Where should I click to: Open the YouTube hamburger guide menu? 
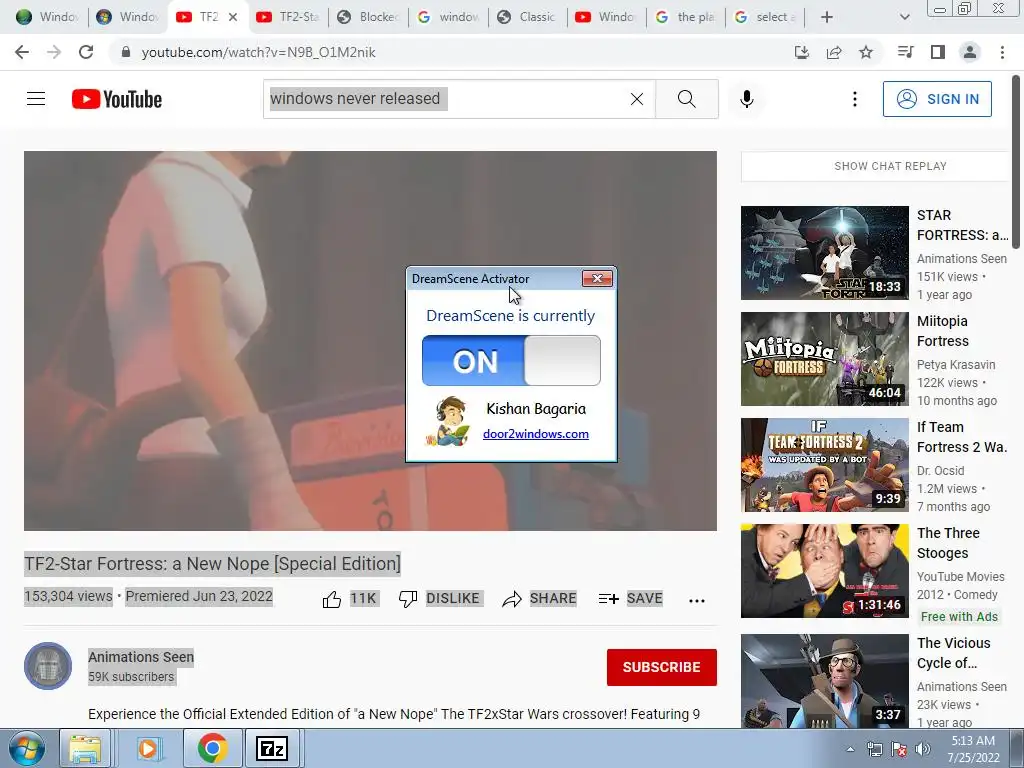click(x=36, y=99)
